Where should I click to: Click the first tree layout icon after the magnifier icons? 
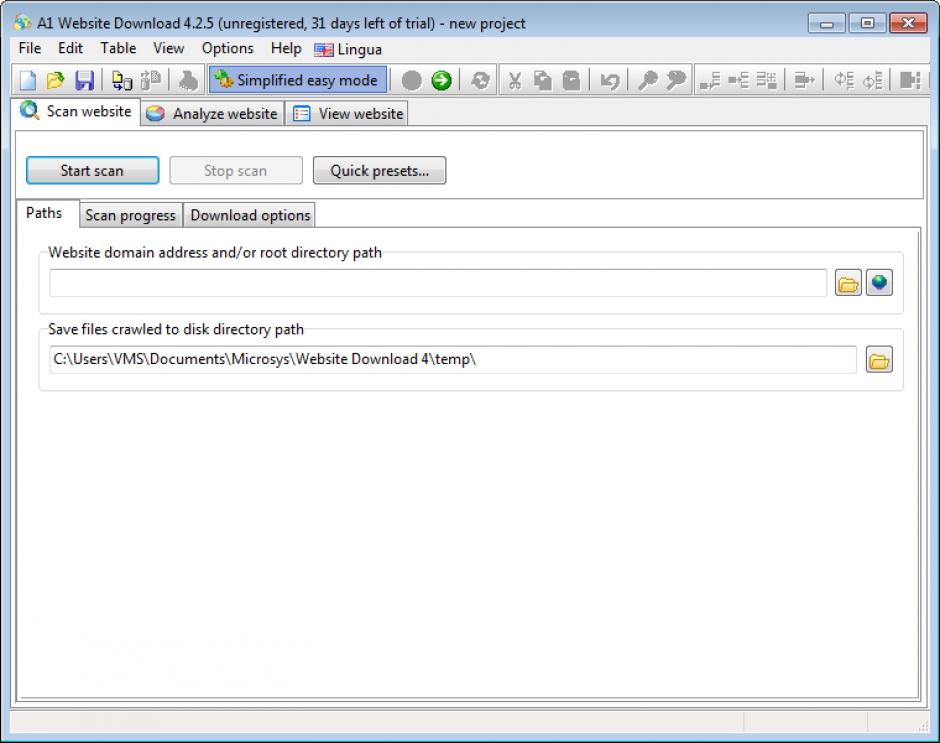pos(710,80)
